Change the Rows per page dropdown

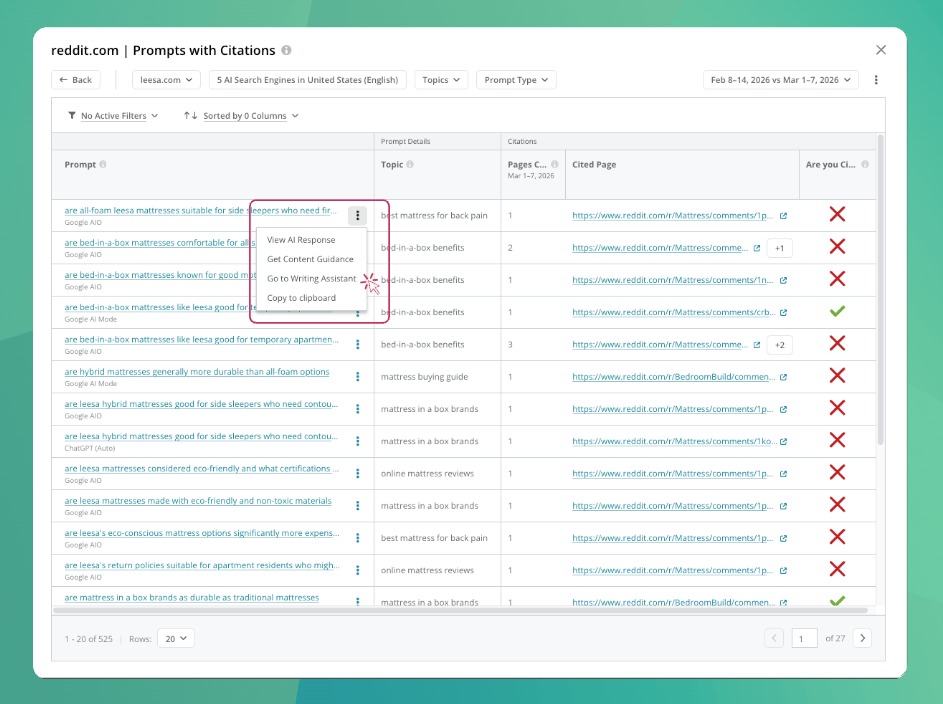tap(176, 638)
